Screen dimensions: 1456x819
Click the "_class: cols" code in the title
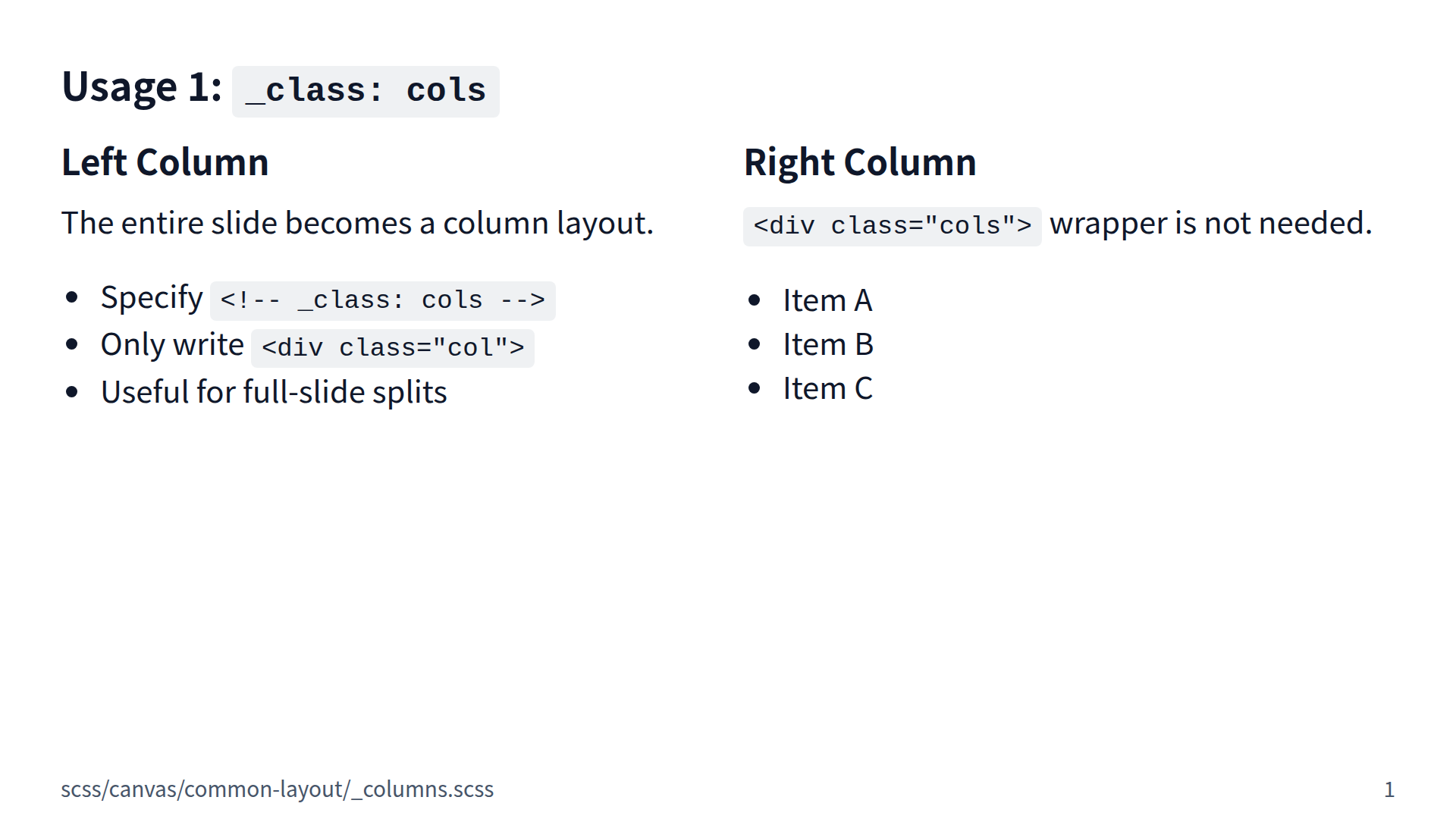coord(366,91)
